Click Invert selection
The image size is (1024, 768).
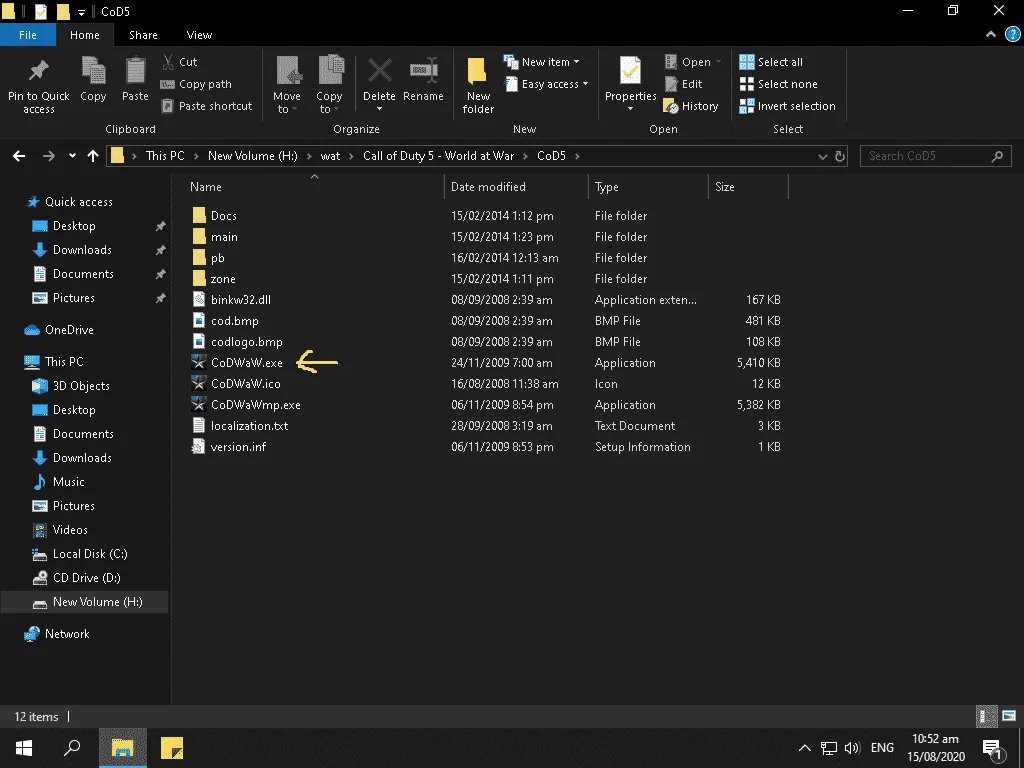788,106
